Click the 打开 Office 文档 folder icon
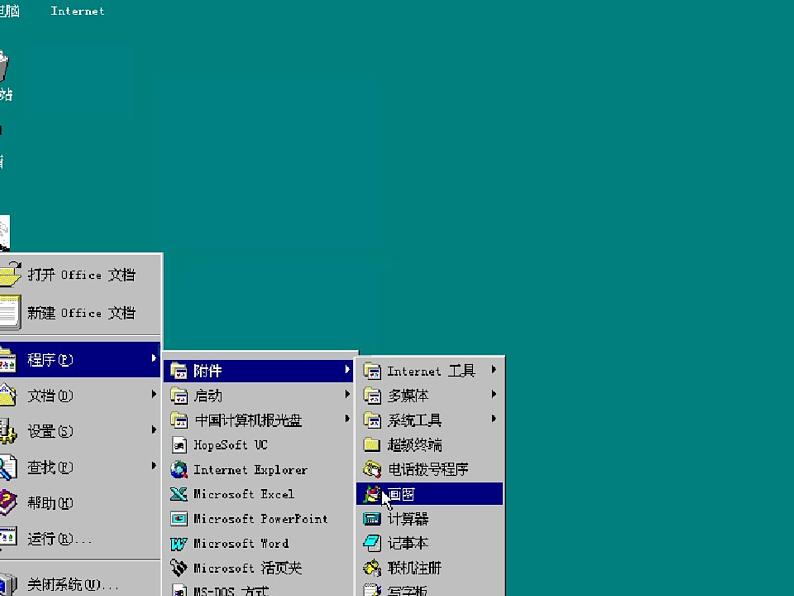Image resolution: width=794 pixels, height=596 pixels. point(10,274)
